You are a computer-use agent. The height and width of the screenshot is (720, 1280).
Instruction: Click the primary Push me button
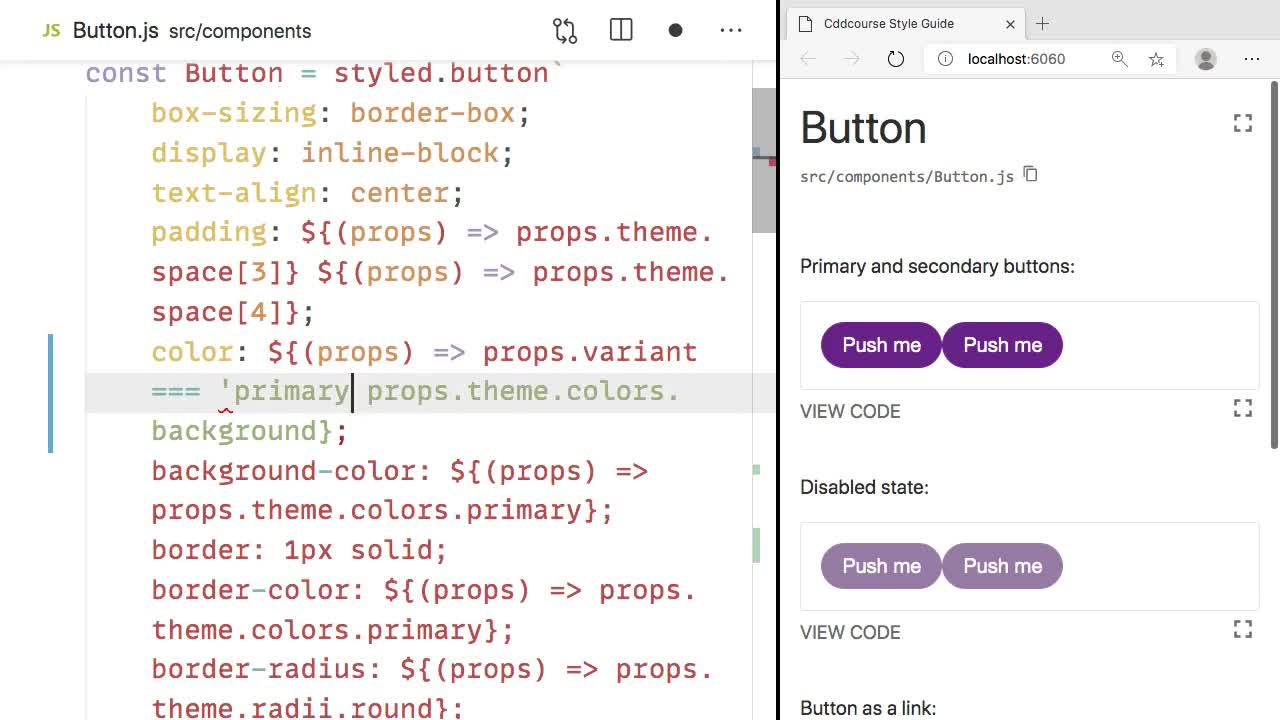coord(881,345)
